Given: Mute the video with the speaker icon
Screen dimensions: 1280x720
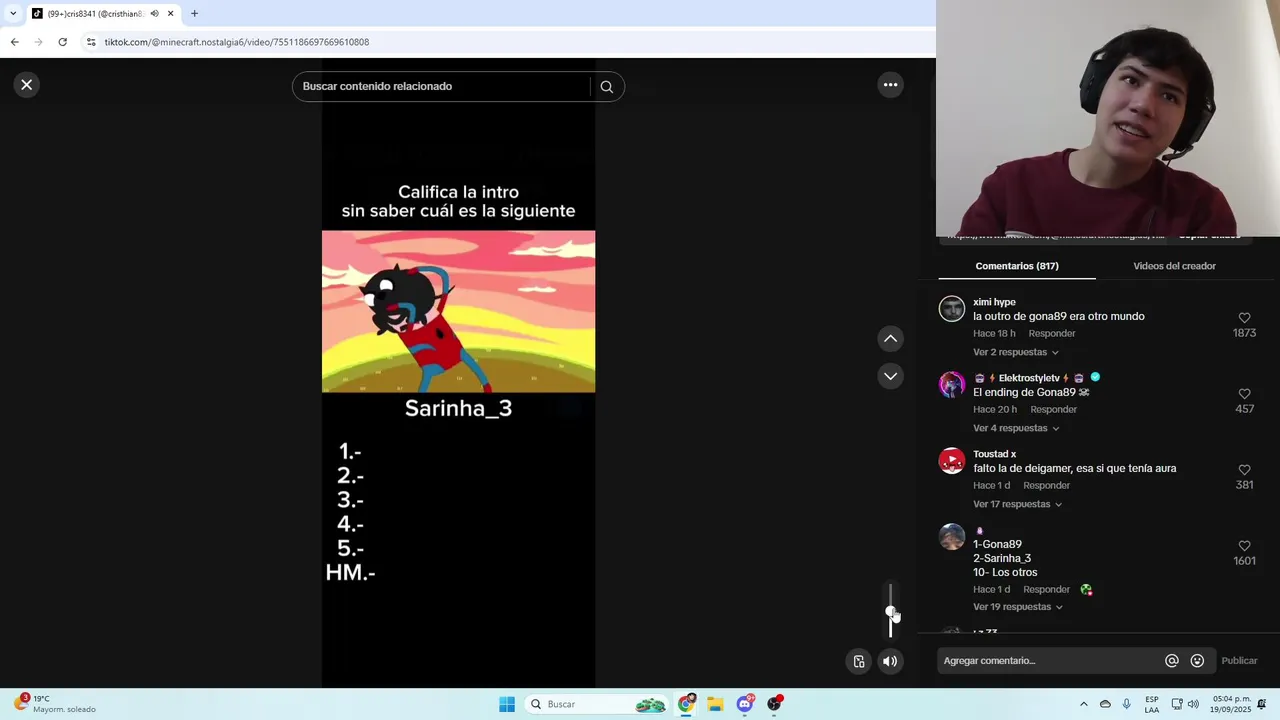Looking at the screenshot, I should [890, 661].
